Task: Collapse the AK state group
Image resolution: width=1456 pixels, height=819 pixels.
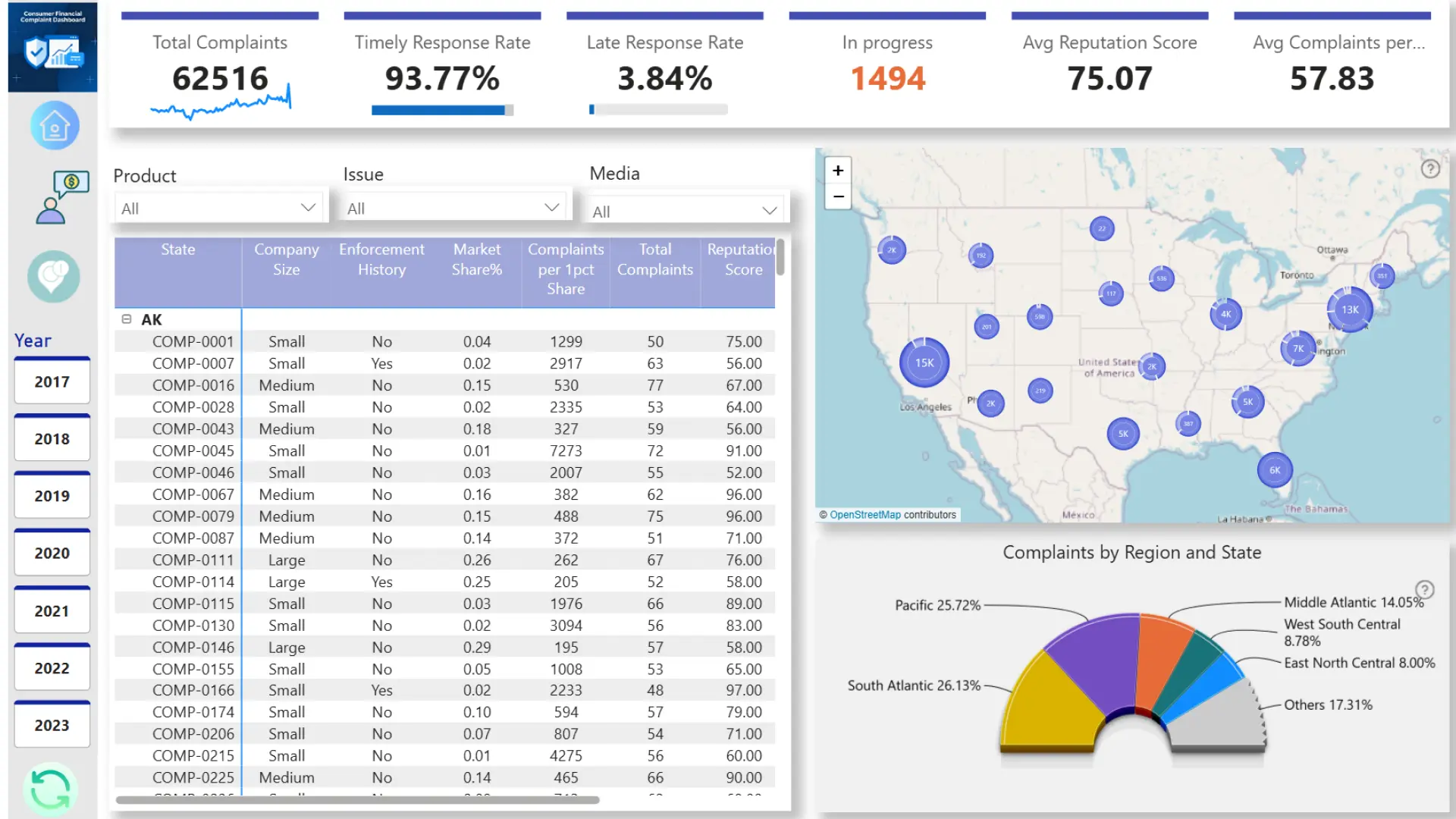Action: pyautogui.click(x=127, y=319)
